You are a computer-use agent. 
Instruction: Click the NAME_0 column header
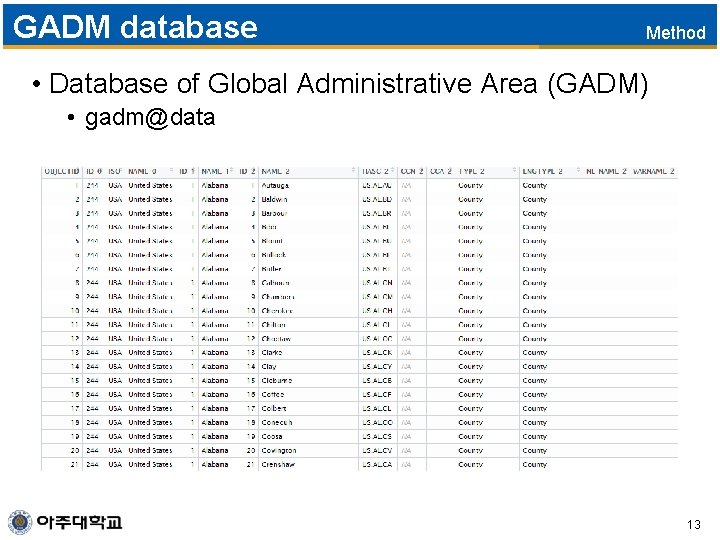point(142,171)
